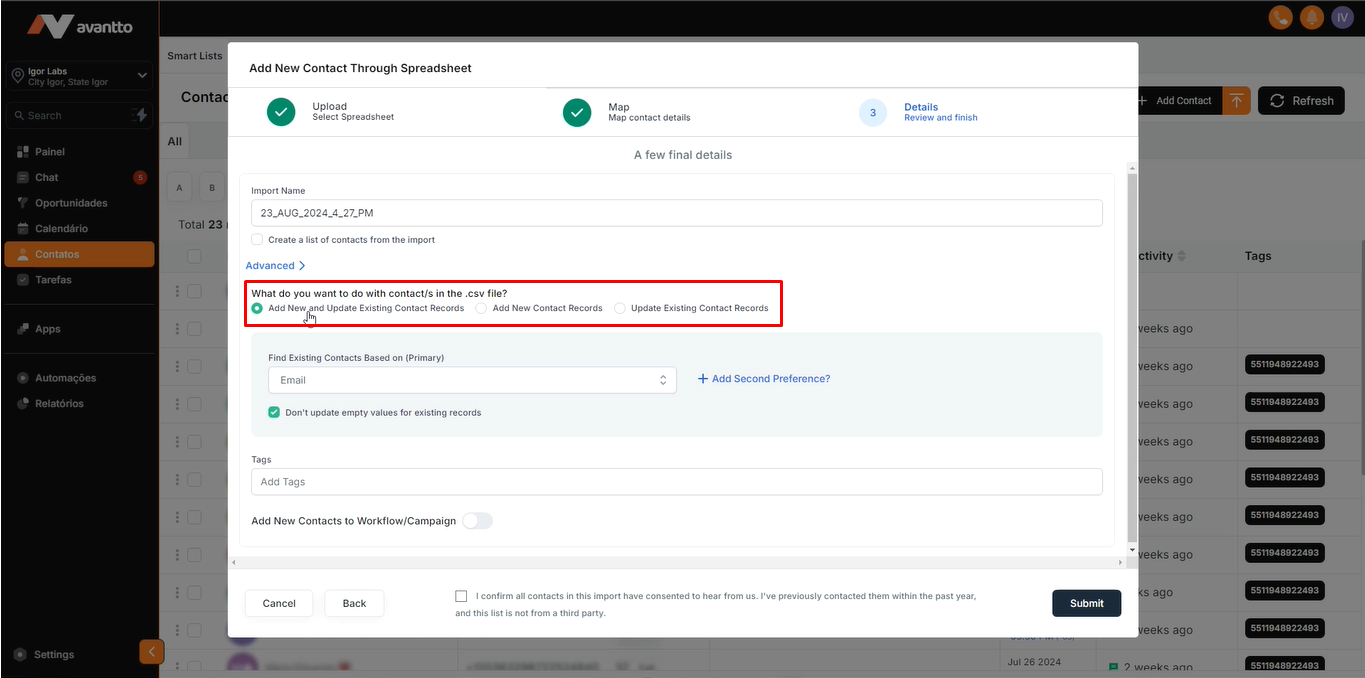Open Oportunidades in the sidebar

click(x=70, y=203)
